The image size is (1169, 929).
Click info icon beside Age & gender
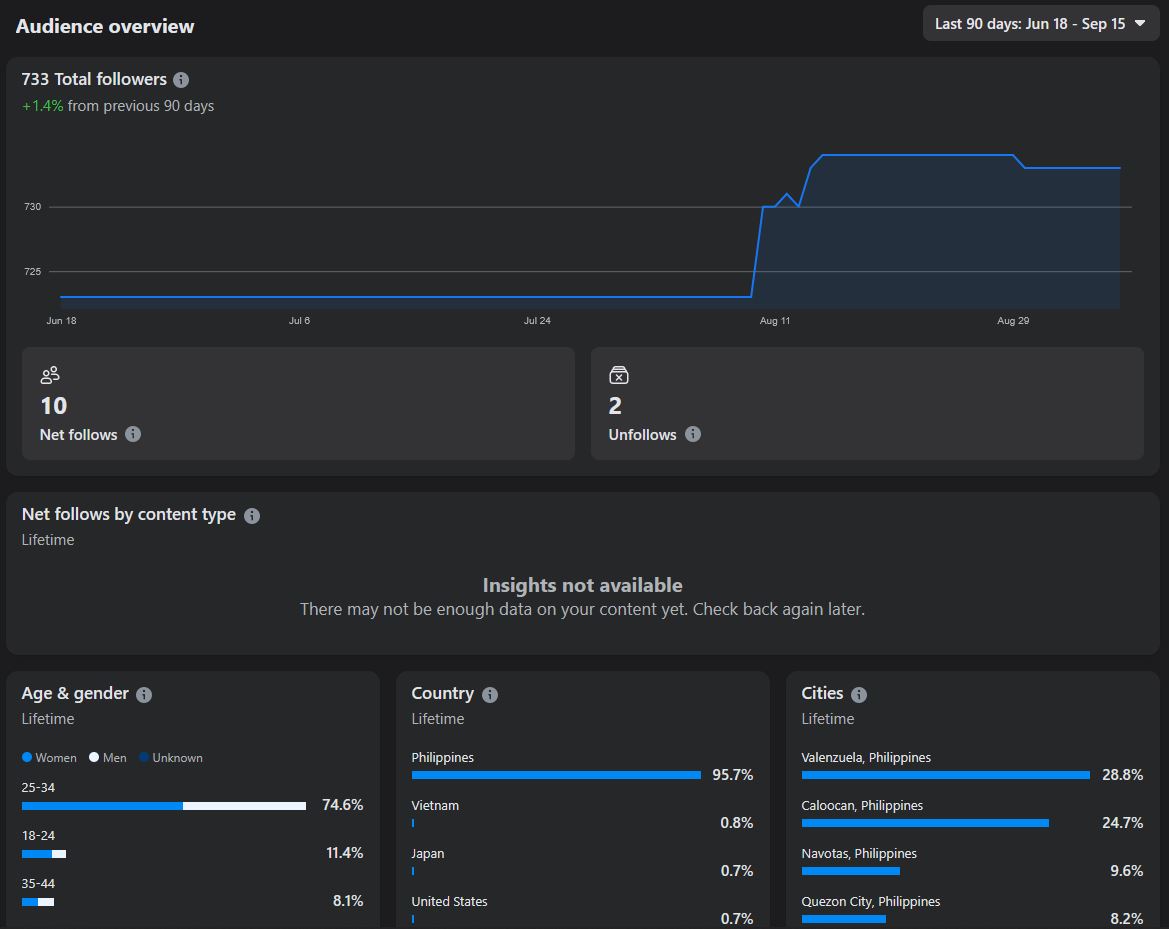(x=144, y=695)
